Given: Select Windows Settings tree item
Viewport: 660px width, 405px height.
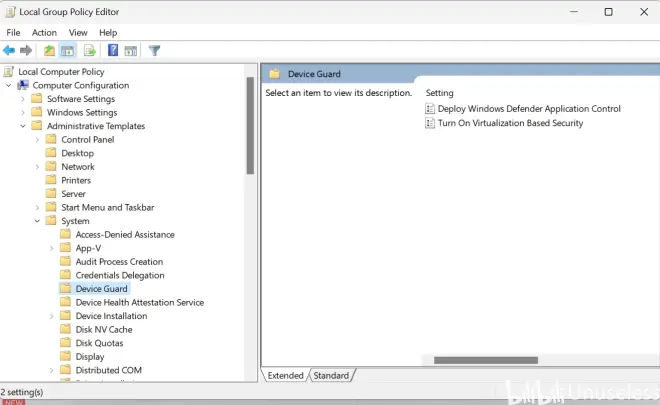Looking at the screenshot, I should pyautogui.click(x=82, y=112).
